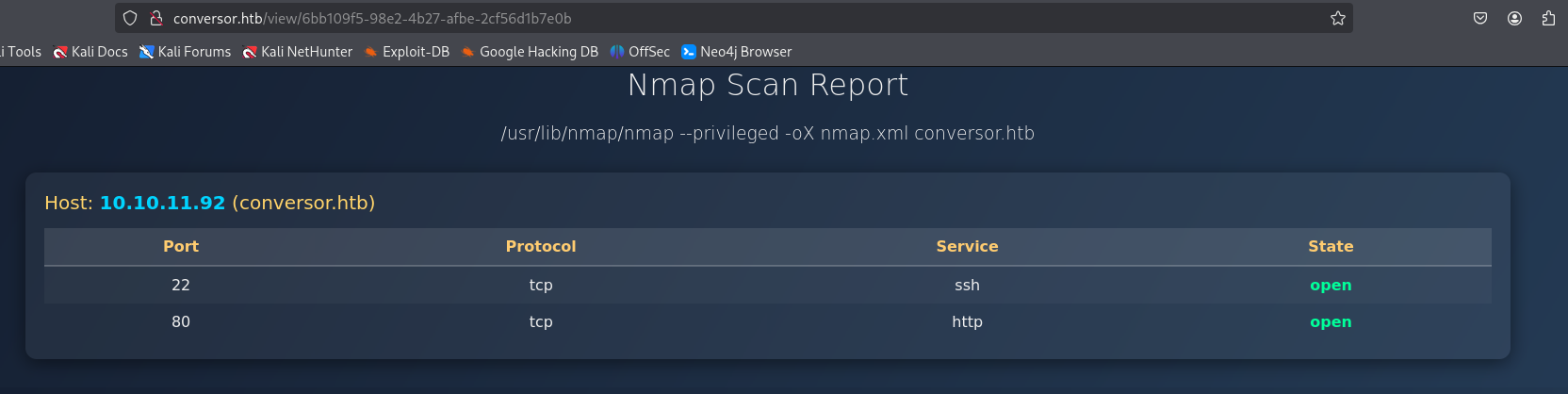Open OffSec bookmark
This screenshot has height=394, width=1568.
(x=640, y=52)
